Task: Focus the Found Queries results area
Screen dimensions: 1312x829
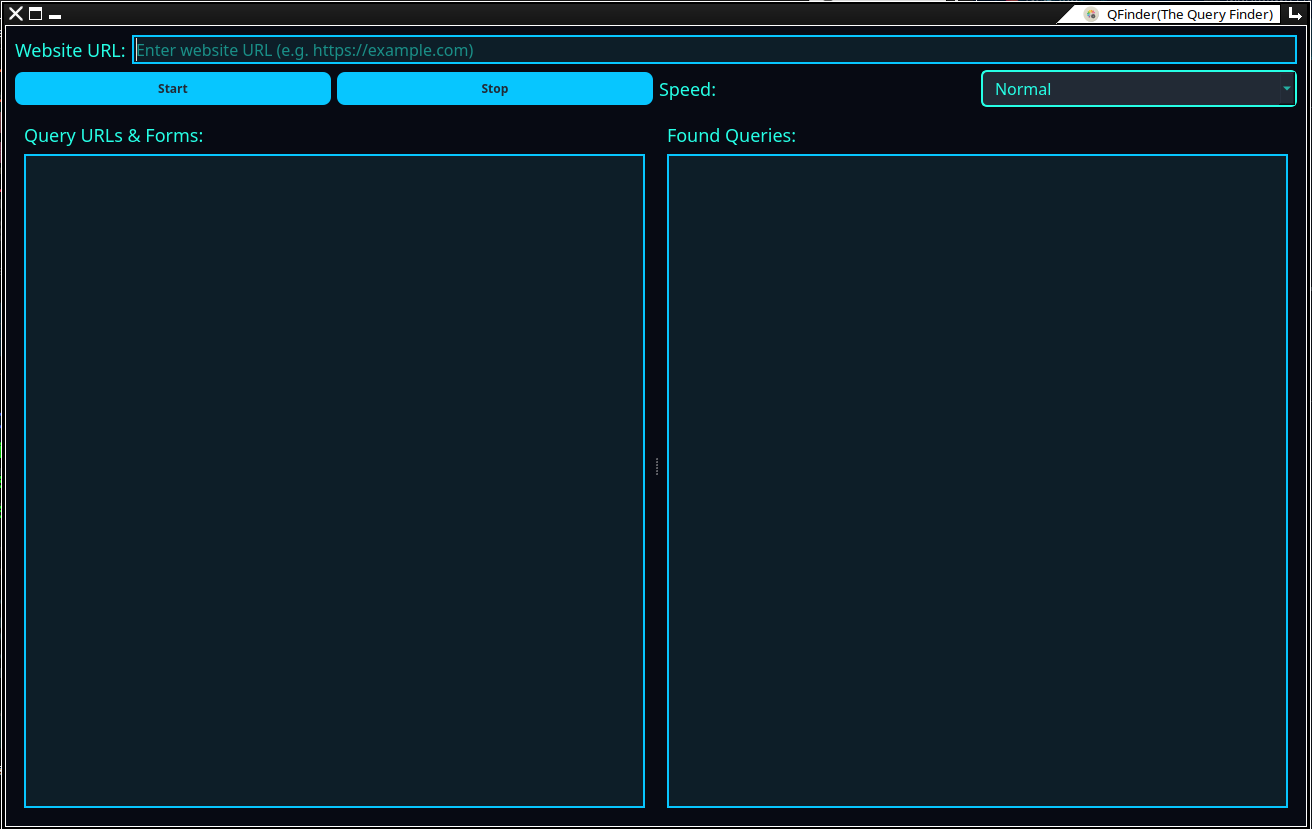Action: pos(977,481)
